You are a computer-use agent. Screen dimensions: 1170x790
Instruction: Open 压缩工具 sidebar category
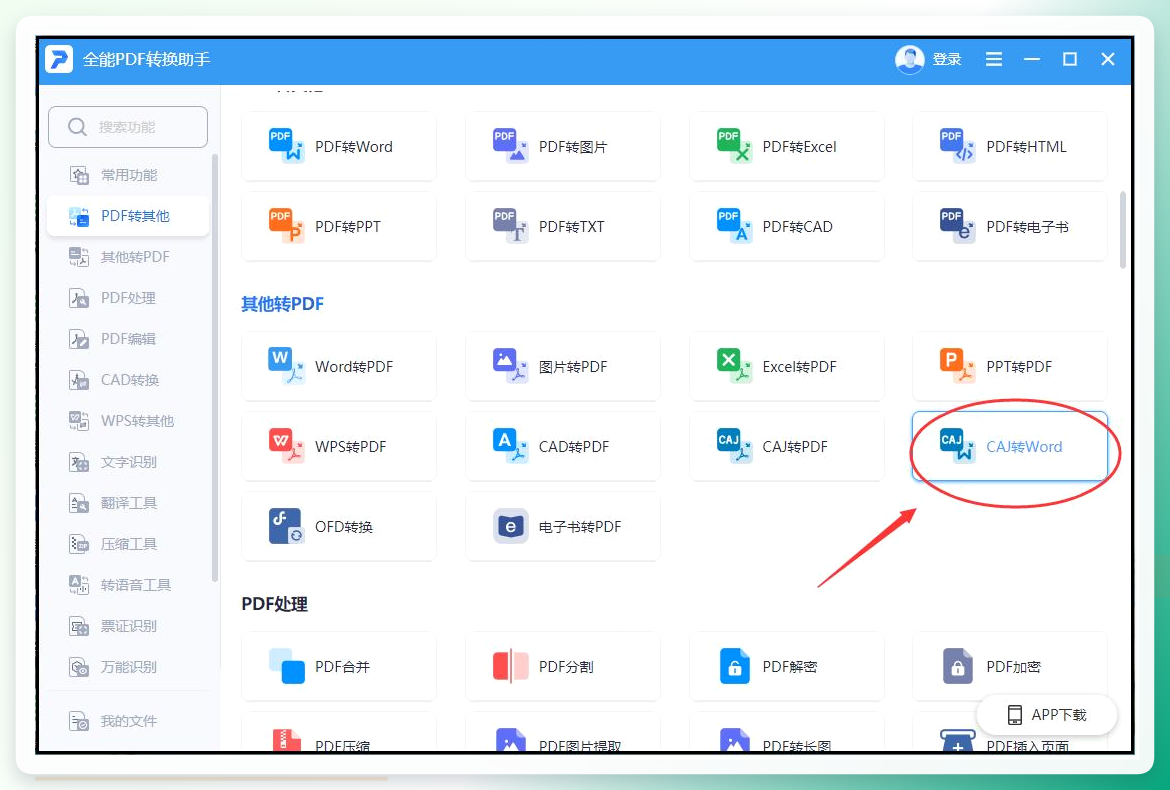128,545
